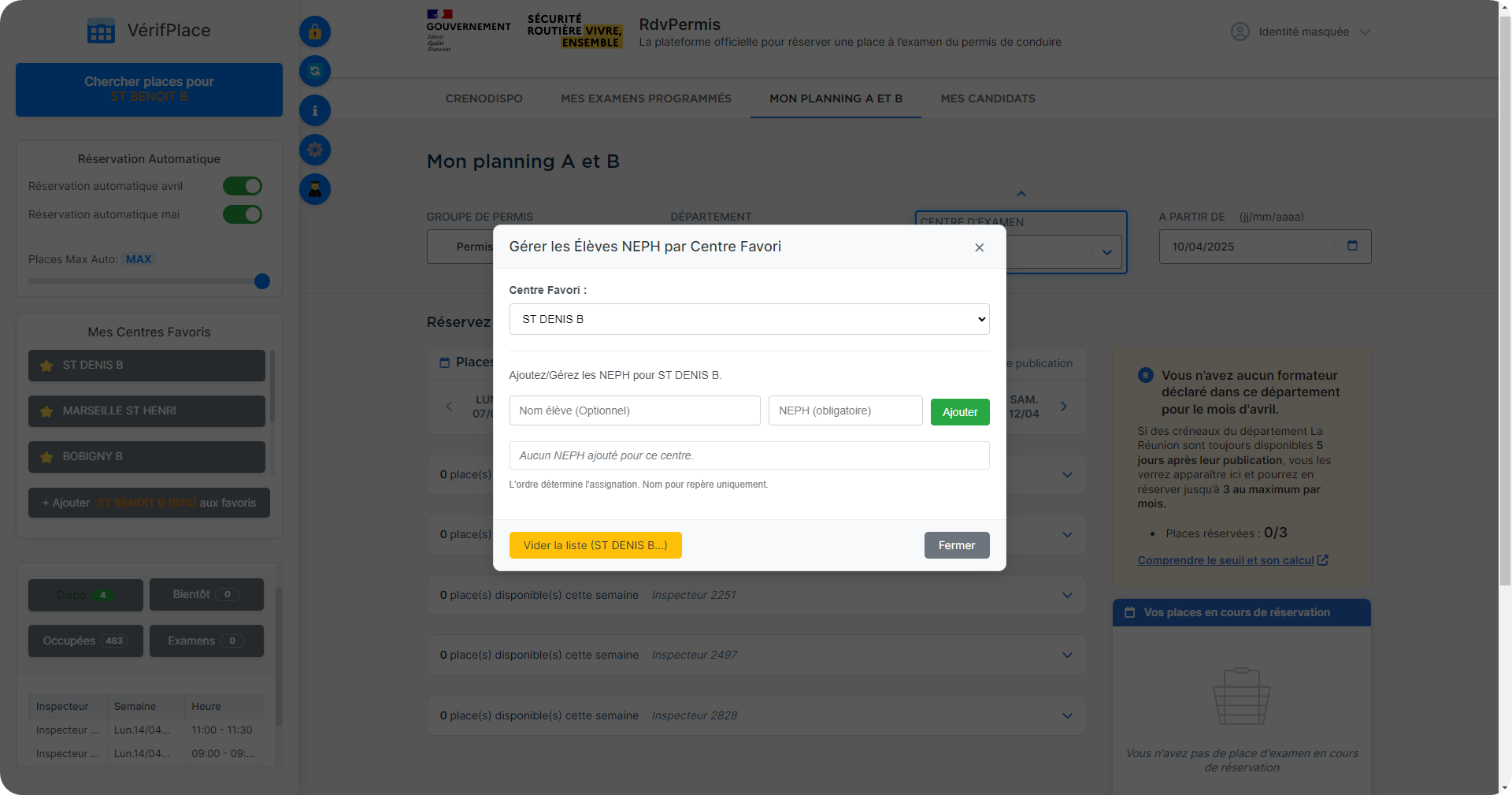Disable Réservation automatique mai toggle
The height and width of the screenshot is (795, 1512).
[x=243, y=214]
